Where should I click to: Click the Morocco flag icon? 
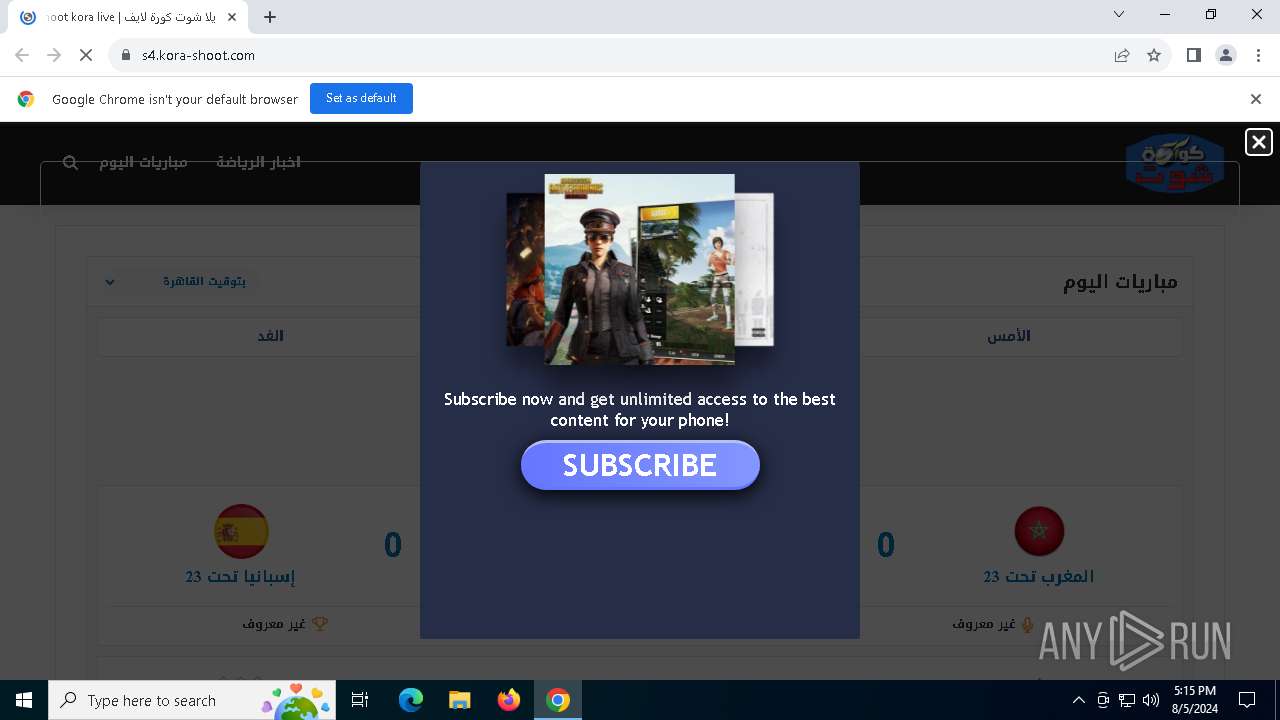point(1039,532)
